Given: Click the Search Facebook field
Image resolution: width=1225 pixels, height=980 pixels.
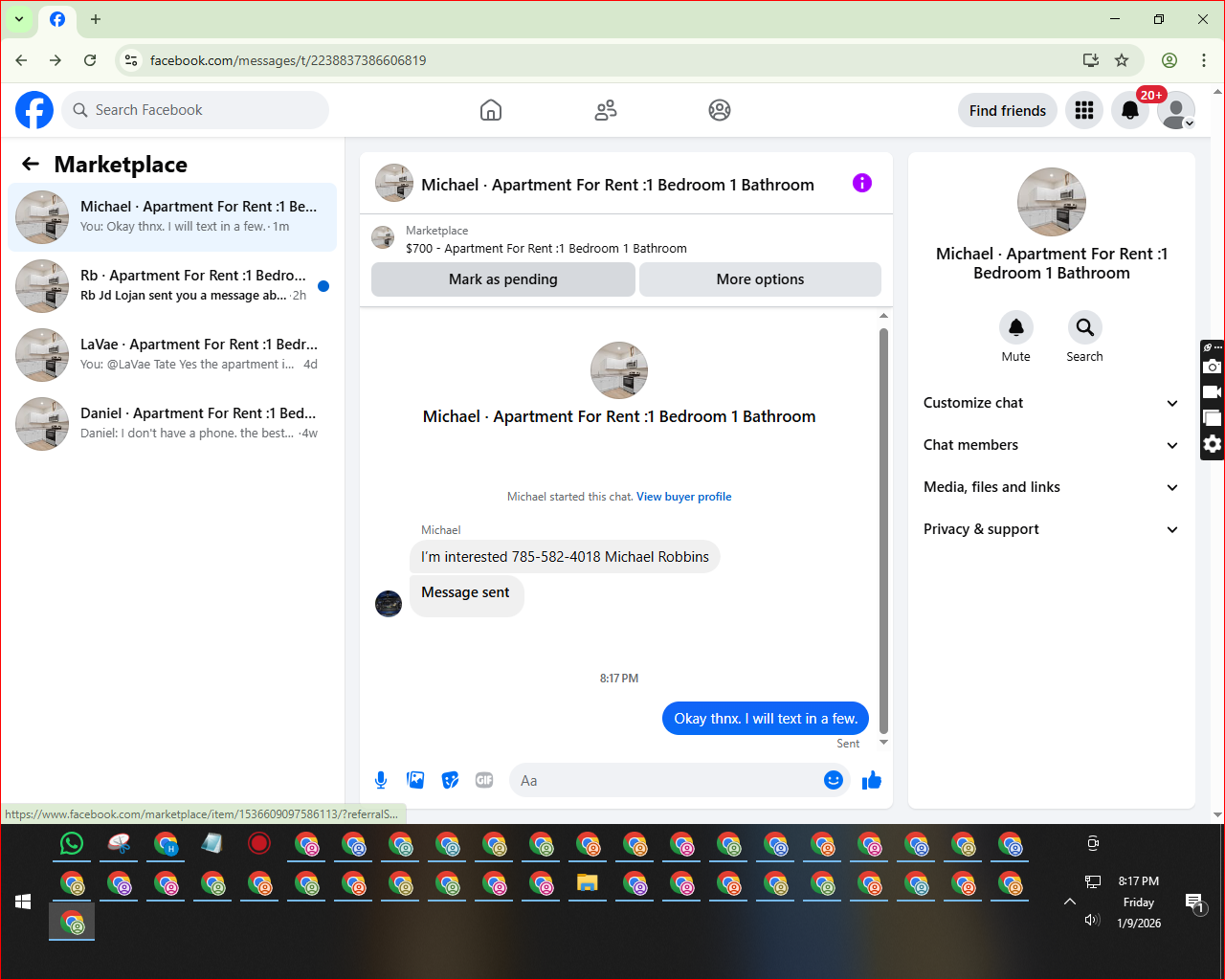Looking at the screenshot, I should 195,110.
